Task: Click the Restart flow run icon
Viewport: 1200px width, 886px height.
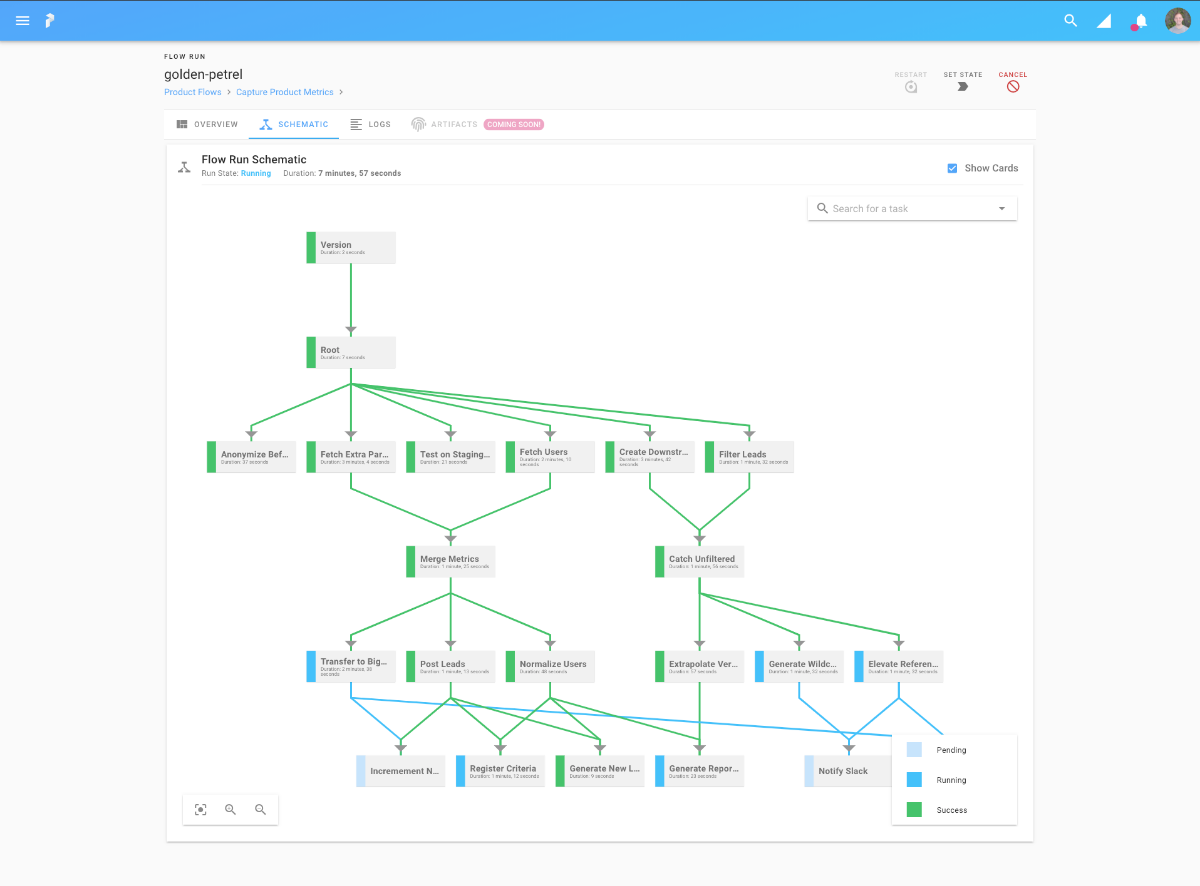Action: point(910,87)
